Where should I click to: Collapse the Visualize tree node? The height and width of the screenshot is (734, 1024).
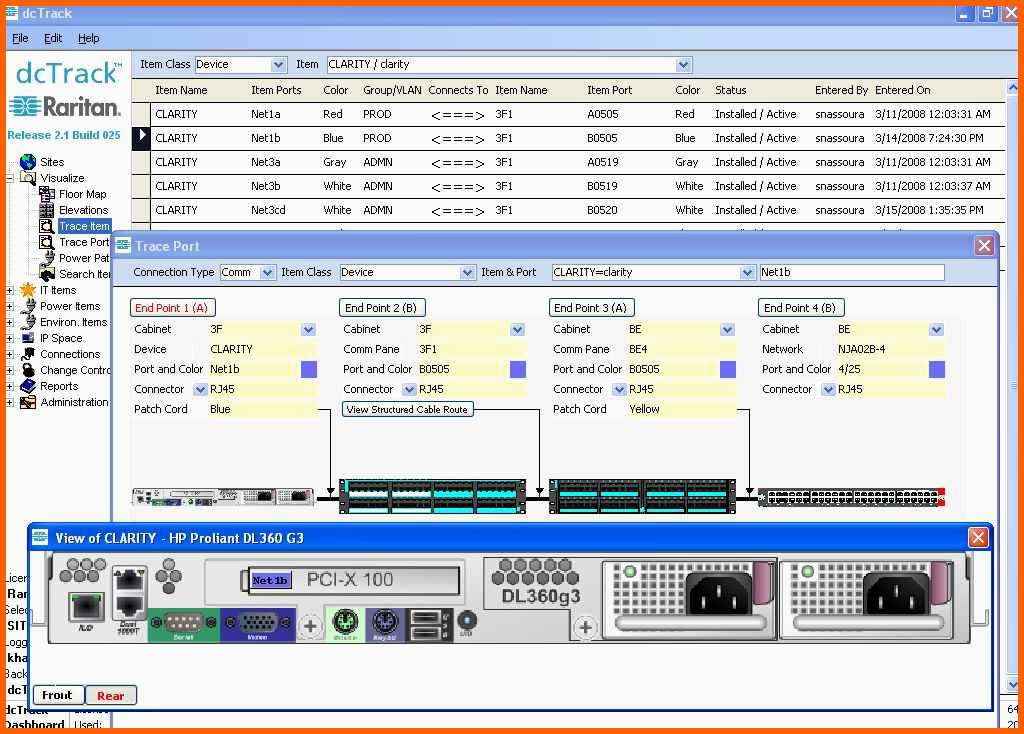tap(10, 178)
